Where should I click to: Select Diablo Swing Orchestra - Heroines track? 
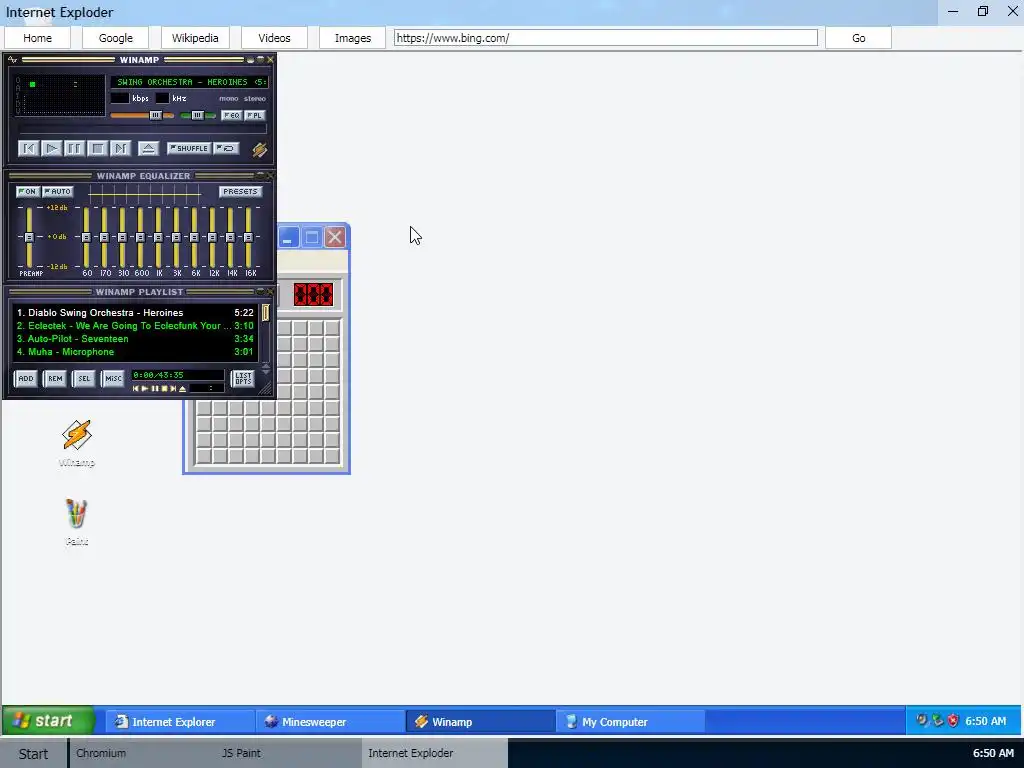[135, 313]
